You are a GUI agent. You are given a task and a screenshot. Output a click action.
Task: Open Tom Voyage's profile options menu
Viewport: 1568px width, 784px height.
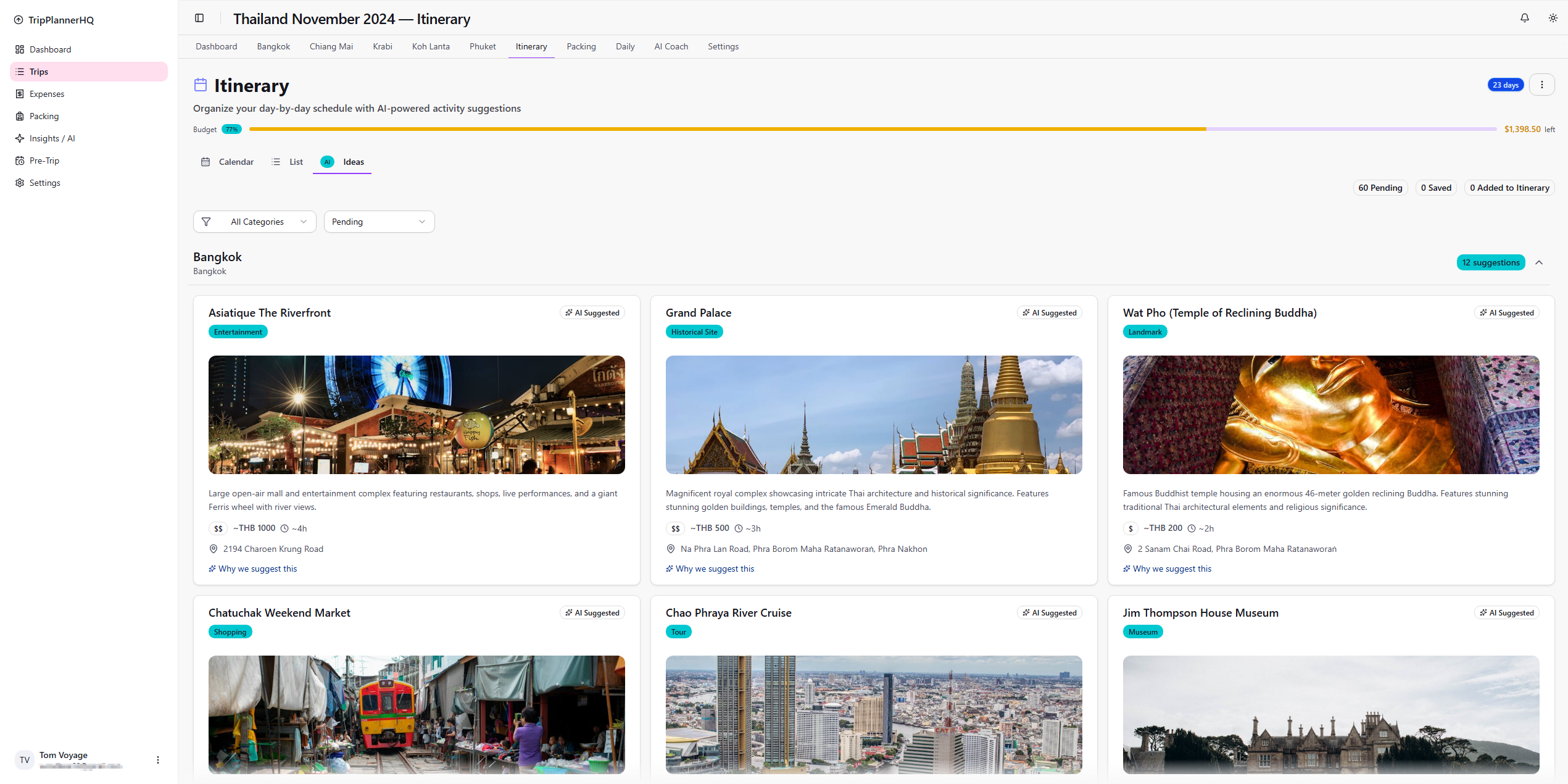tap(157, 760)
